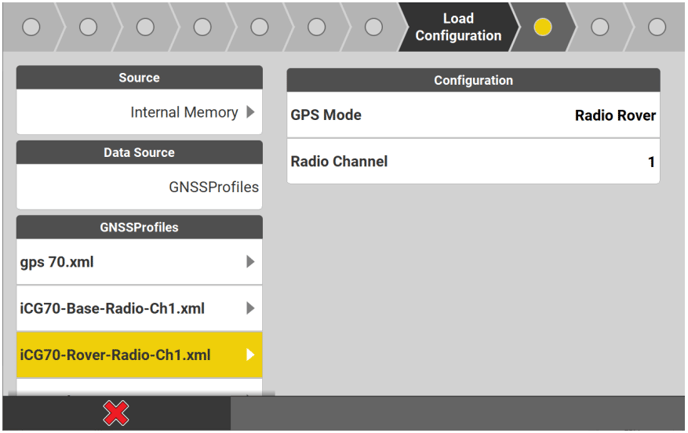The image size is (688, 433).
Task: Go to the third wizard step circle
Action: point(145,27)
